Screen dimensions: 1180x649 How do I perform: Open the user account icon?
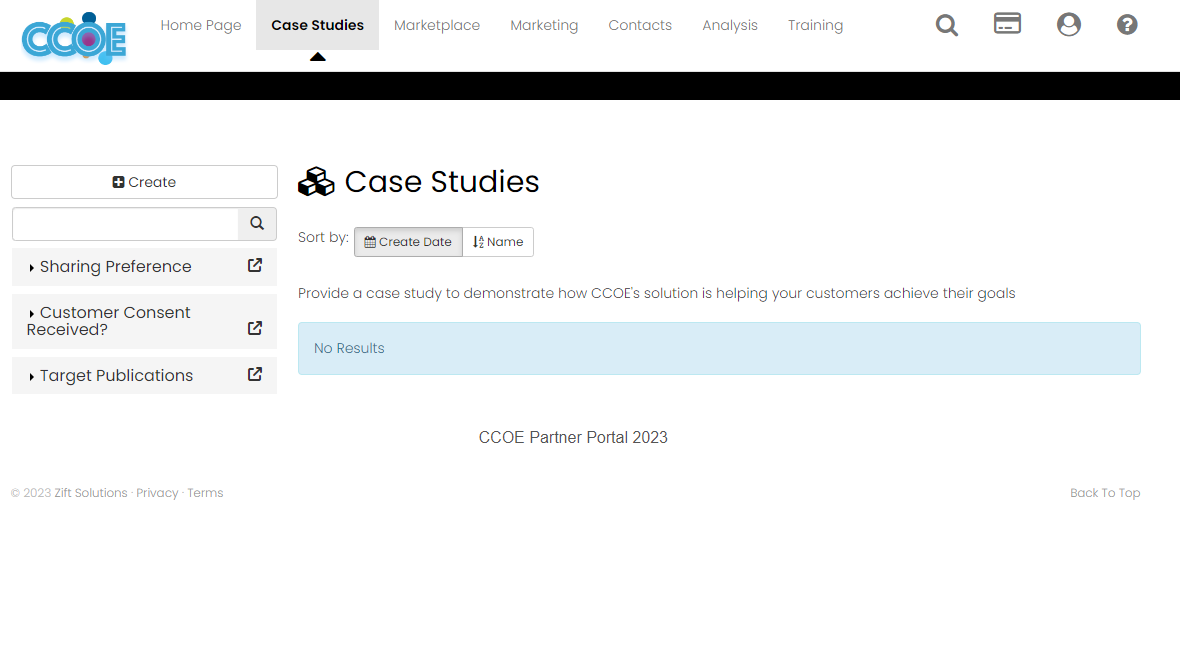(1069, 24)
